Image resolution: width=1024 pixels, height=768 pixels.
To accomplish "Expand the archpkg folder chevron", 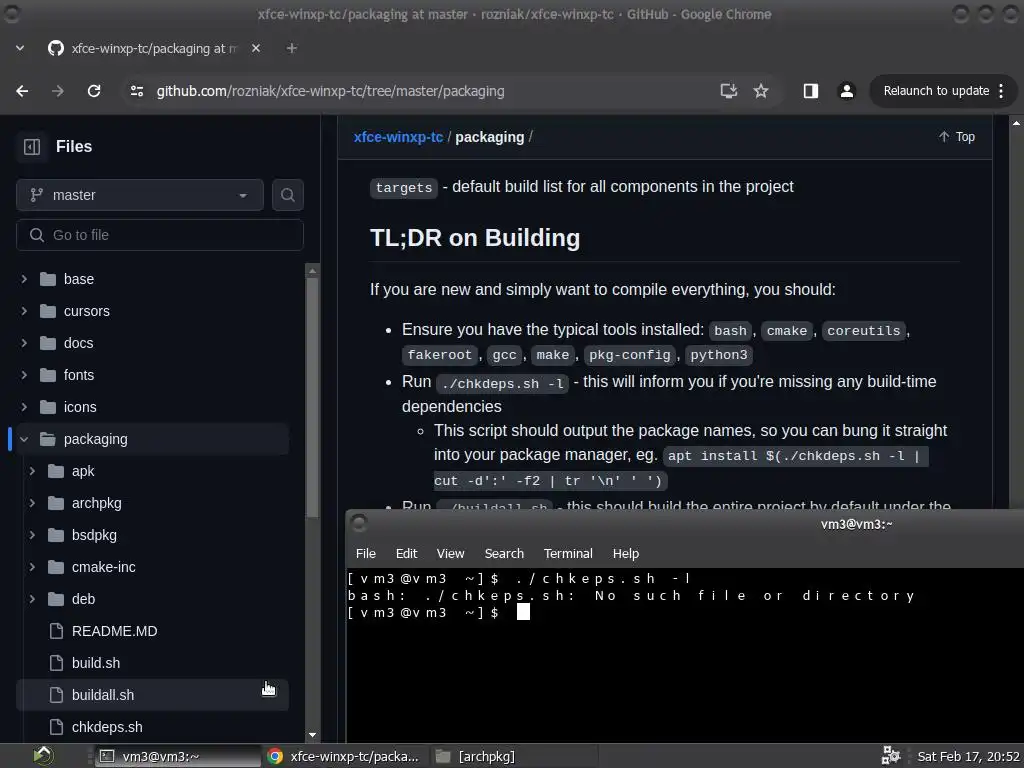I will pyautogui.click(x=32, y=503).
